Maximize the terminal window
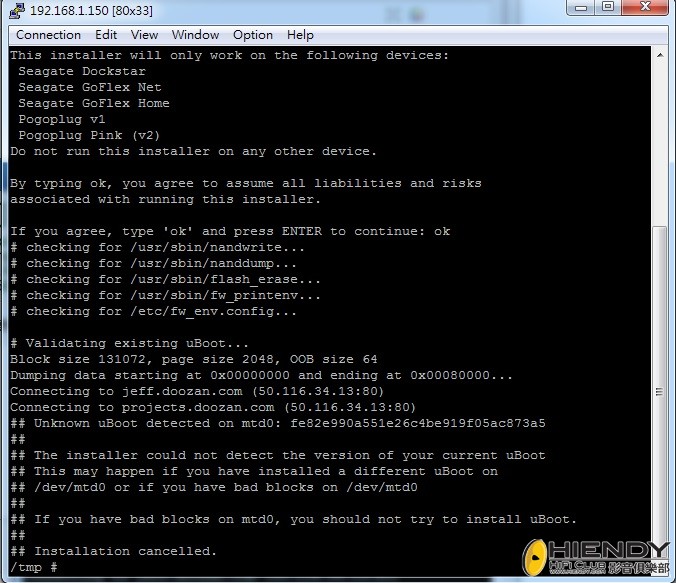 [x=608, y=9]
